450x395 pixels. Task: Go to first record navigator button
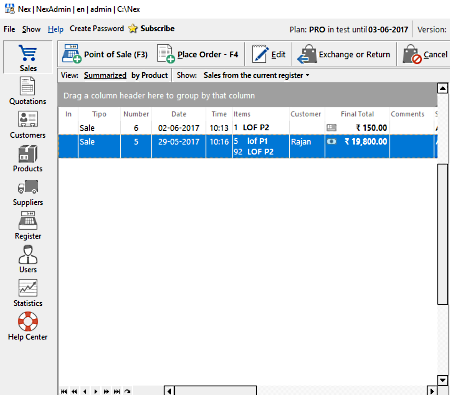click(x=64, y=391)
